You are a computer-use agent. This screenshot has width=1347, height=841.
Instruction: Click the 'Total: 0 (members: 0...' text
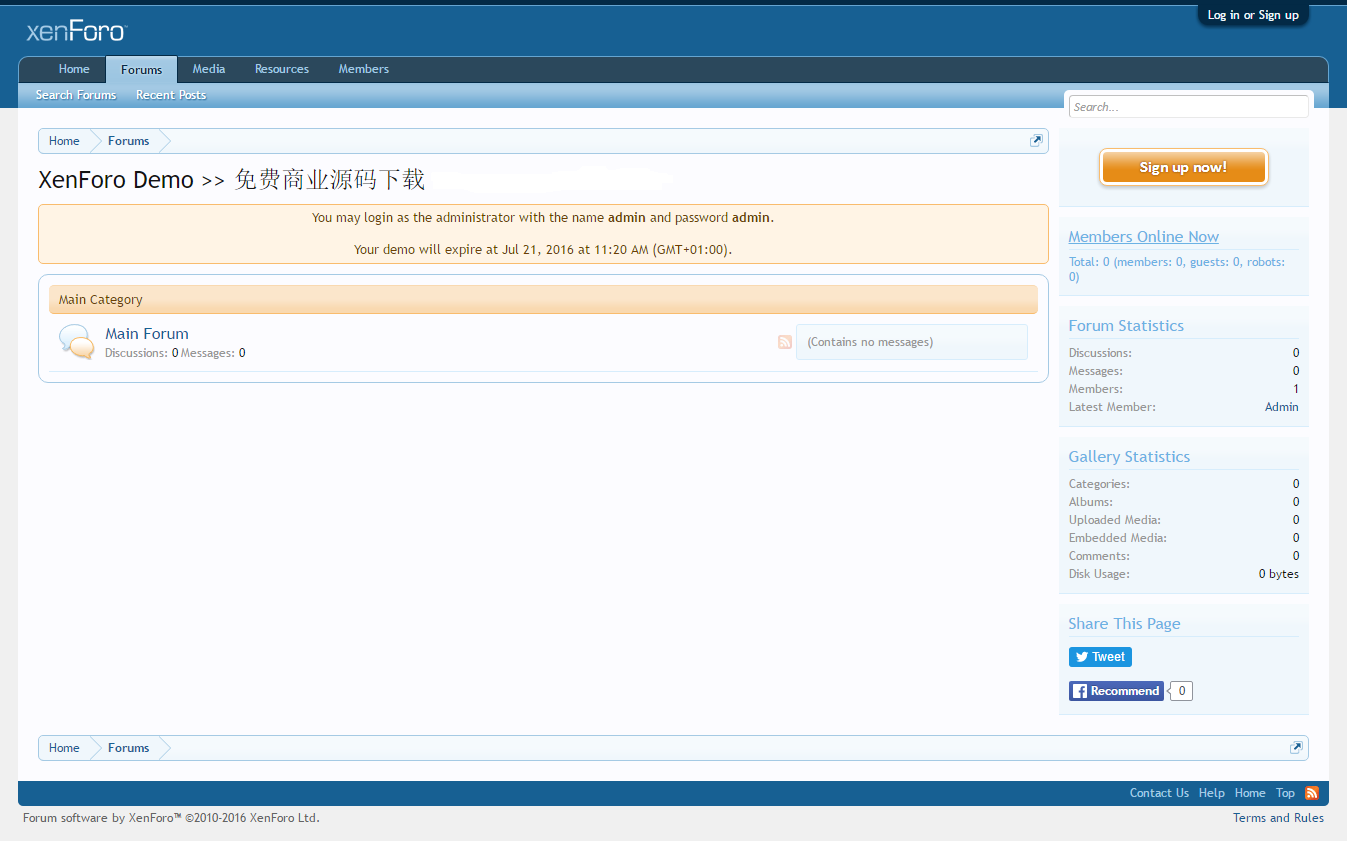point(1177,269)
